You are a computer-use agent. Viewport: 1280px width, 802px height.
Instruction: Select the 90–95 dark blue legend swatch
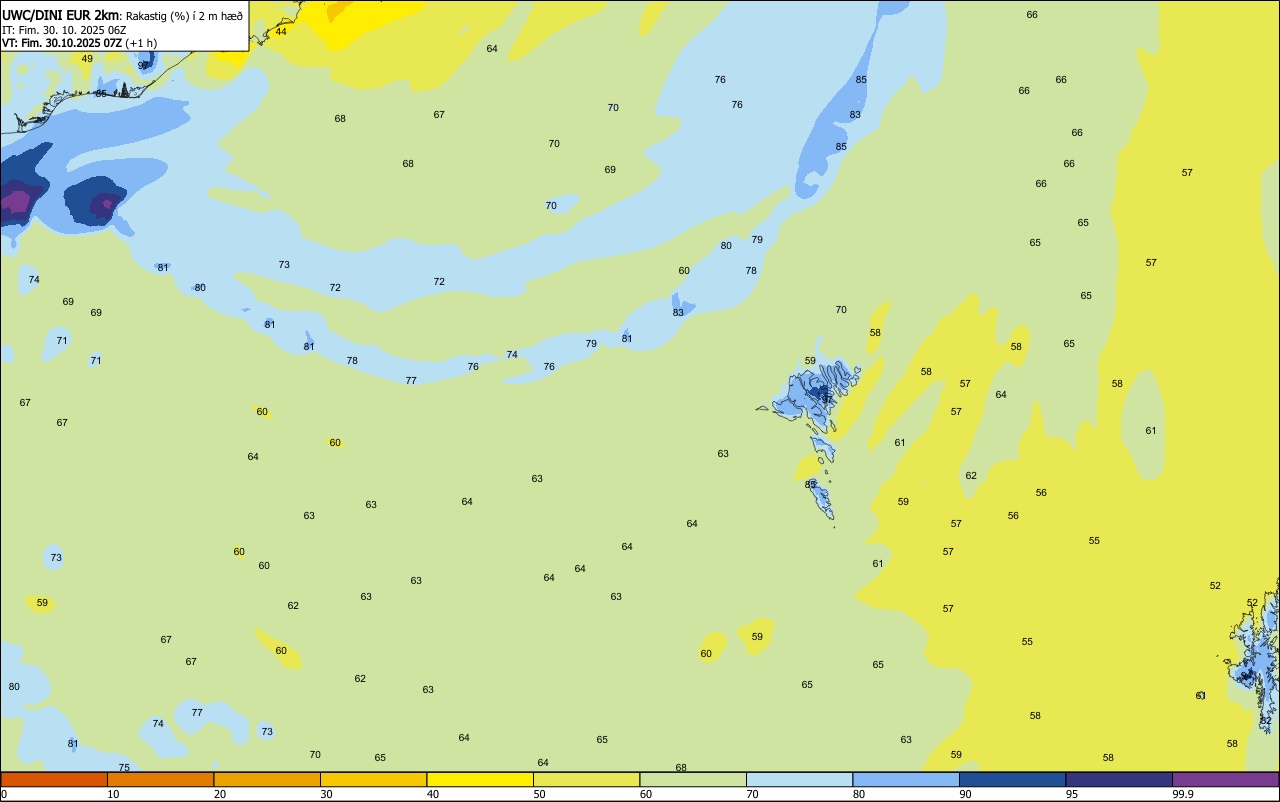click(x=1012, y=779)
